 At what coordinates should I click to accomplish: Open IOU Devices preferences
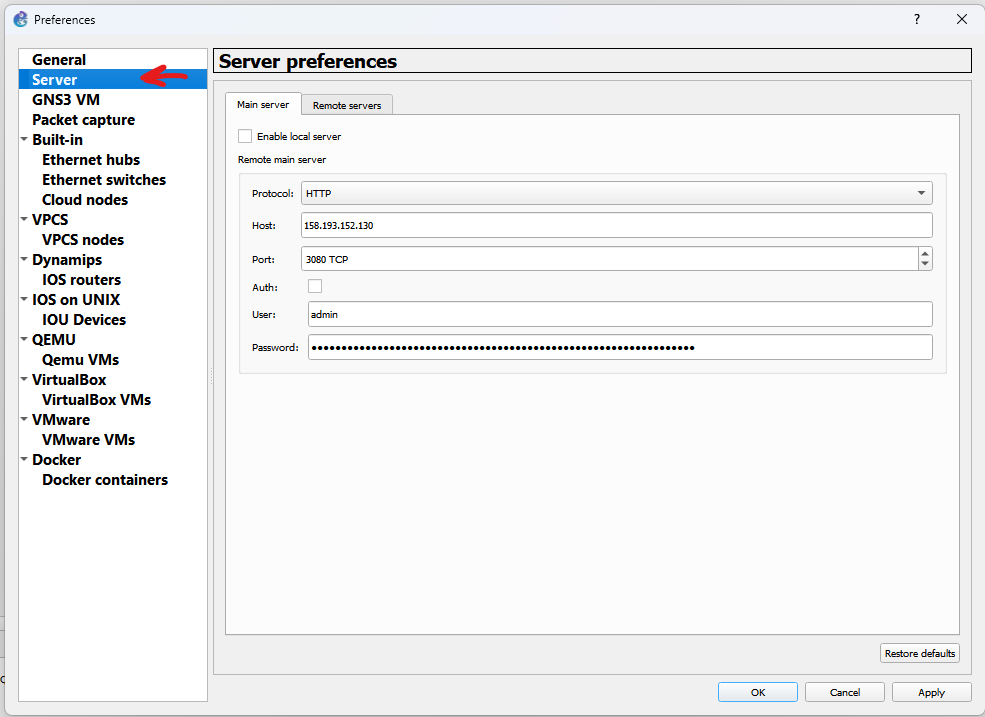coord(84,320)
